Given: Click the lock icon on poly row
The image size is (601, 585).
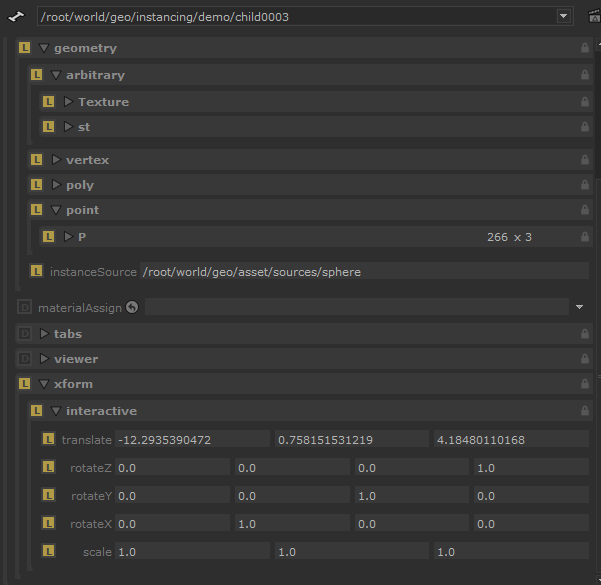Looking at the screenshot, I should point(585,185).
